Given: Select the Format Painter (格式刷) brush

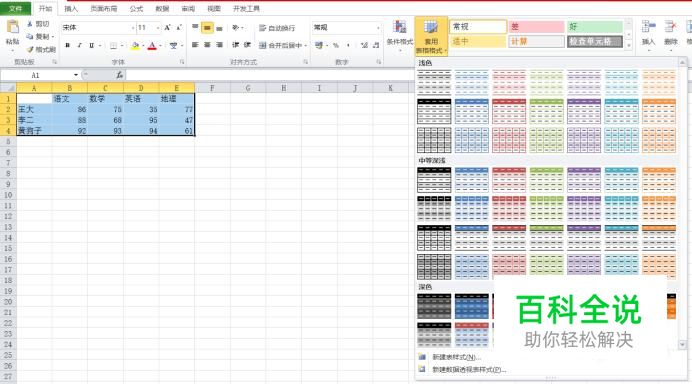Looking at the screenshot, I should [30, 49].
